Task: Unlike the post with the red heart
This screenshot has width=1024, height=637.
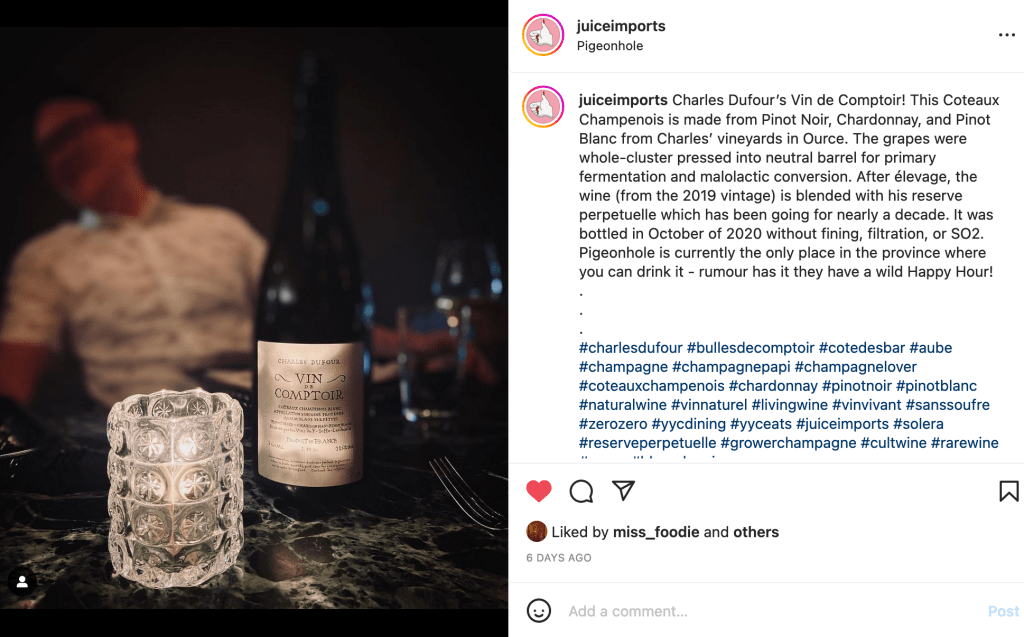Action: (x=539, y=491)
